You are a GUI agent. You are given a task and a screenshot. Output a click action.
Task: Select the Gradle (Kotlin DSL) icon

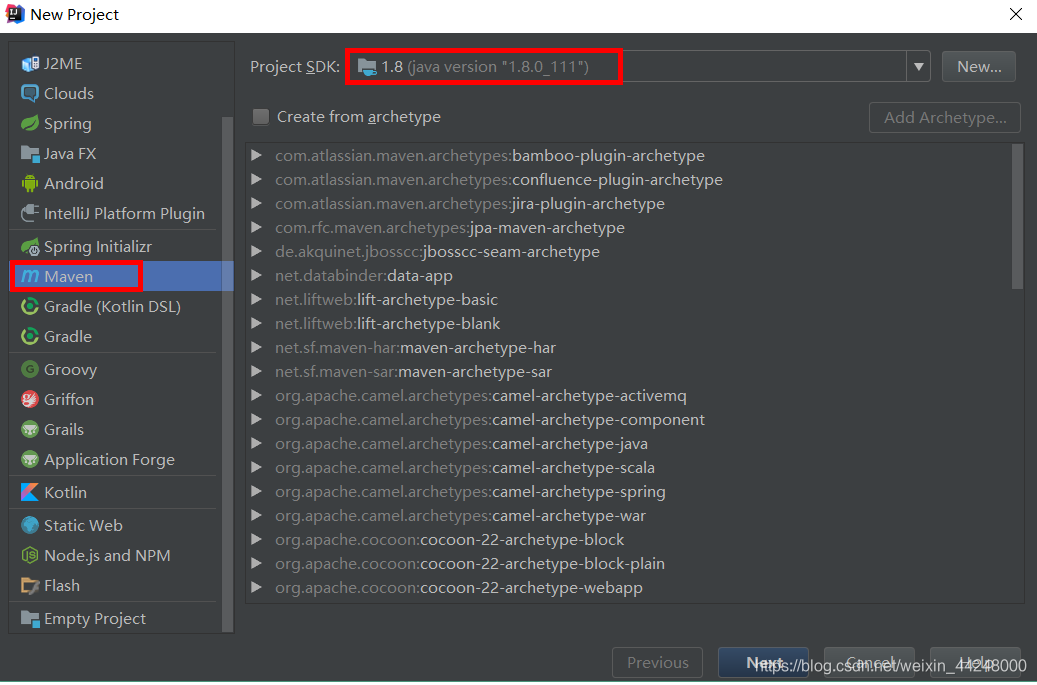(30, 307)
